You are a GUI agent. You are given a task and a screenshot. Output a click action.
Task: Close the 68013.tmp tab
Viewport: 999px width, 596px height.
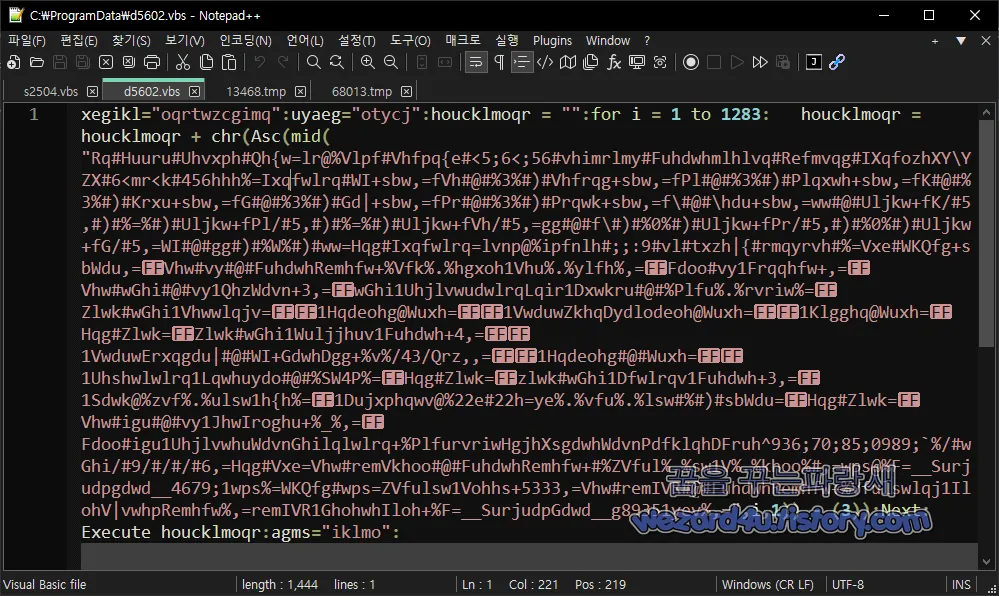coord(406,92)
